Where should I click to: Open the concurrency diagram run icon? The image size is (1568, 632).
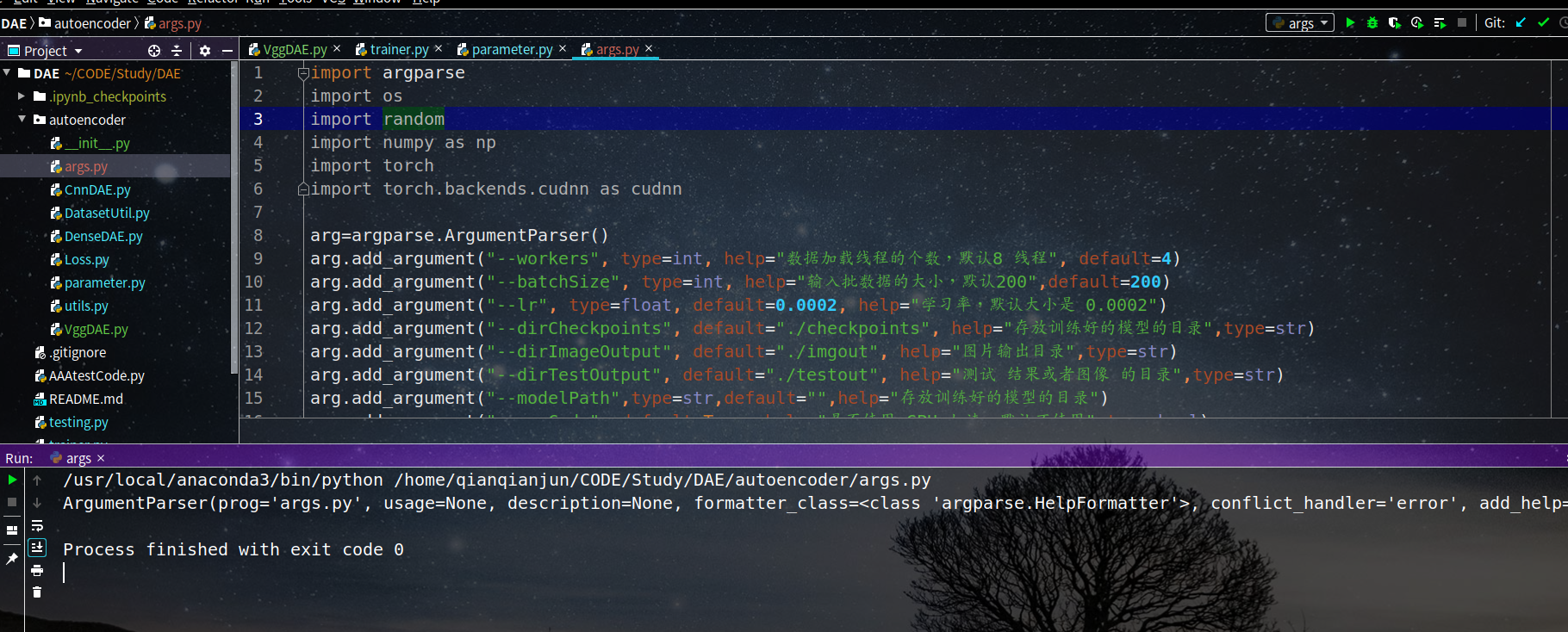tap(1440, 23)
